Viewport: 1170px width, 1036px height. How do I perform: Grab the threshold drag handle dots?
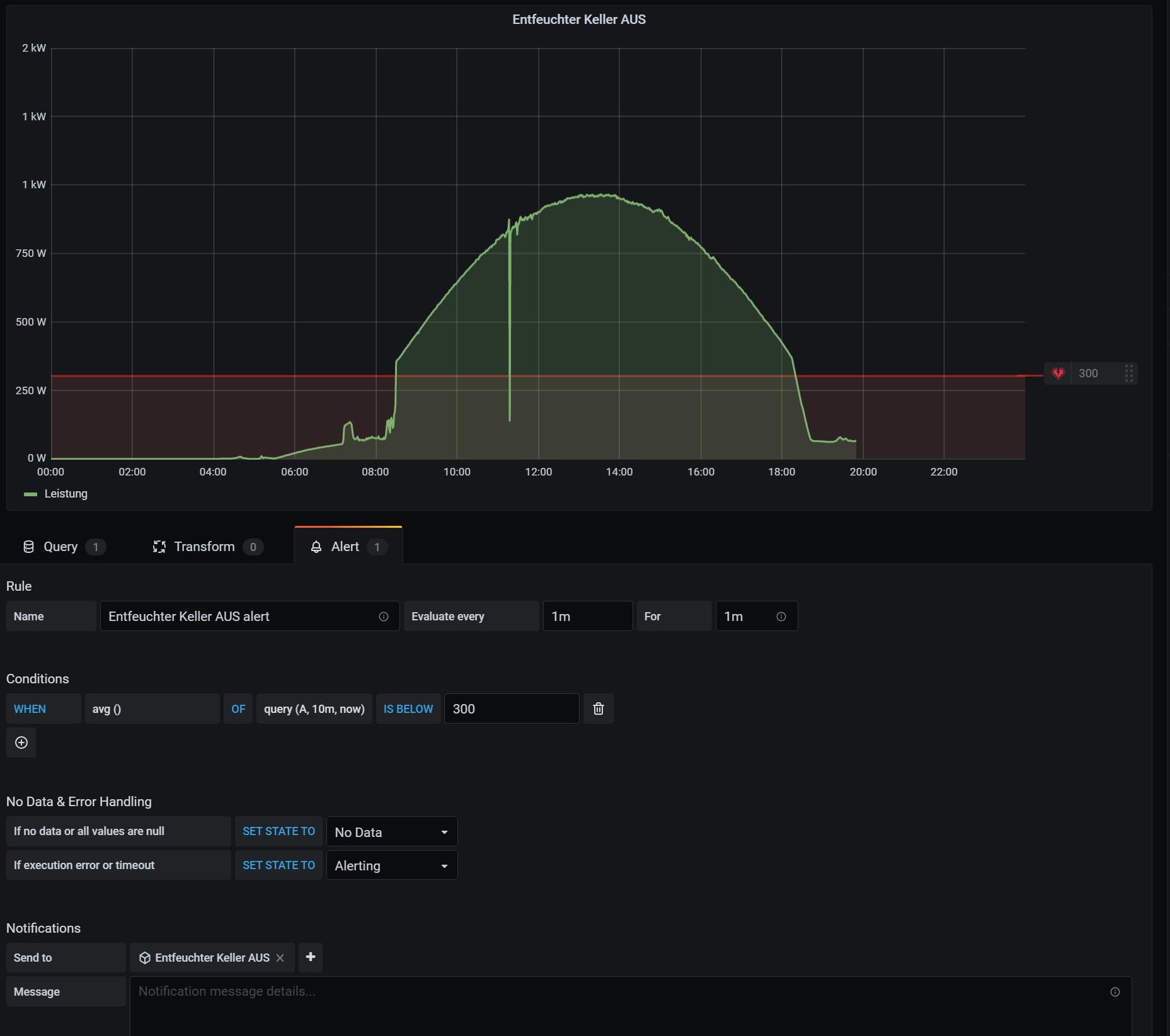pyautogui.click(x=1128, y=373)
